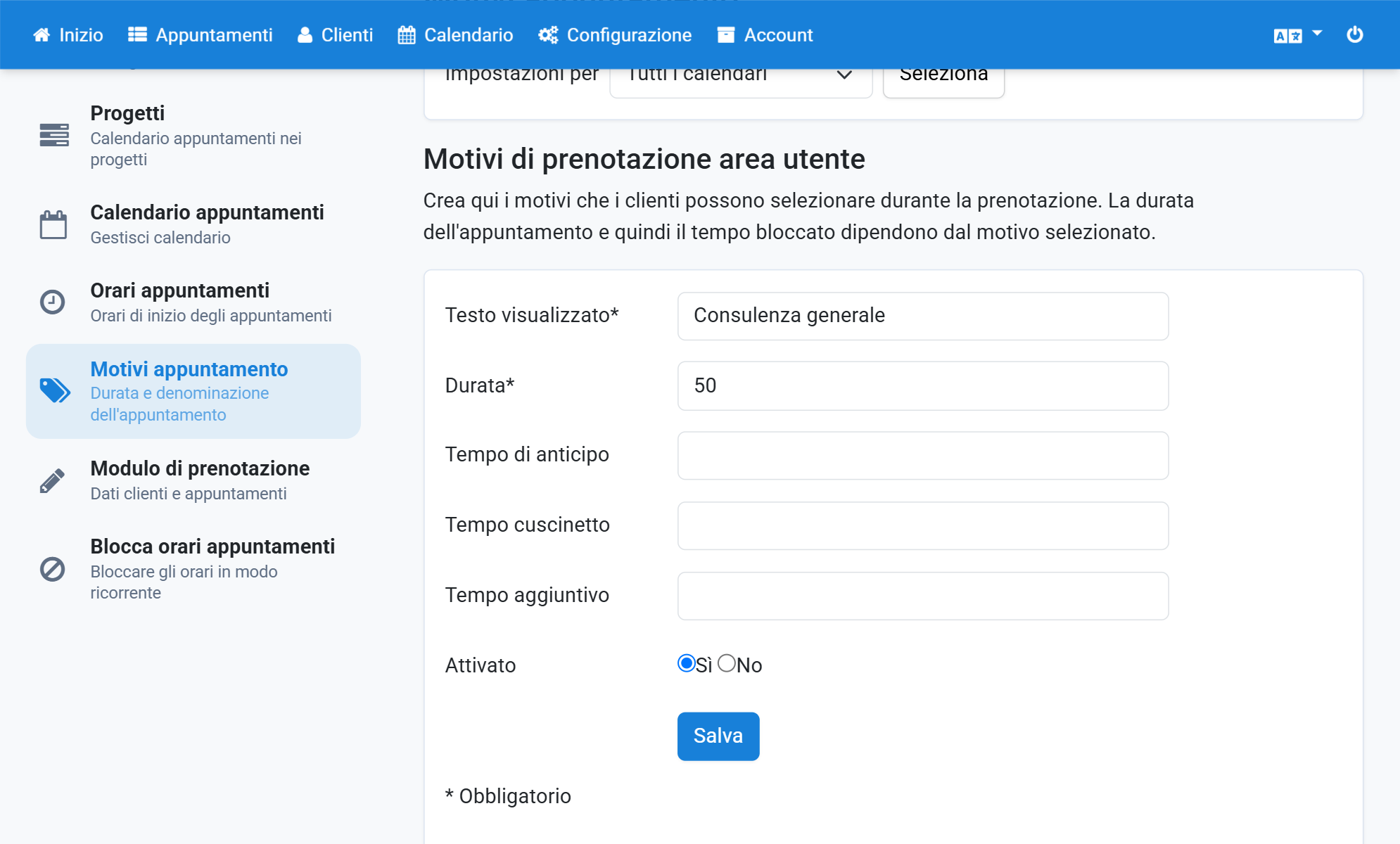Open Modulo di prenotazione settings

click(x=193, y=480)
